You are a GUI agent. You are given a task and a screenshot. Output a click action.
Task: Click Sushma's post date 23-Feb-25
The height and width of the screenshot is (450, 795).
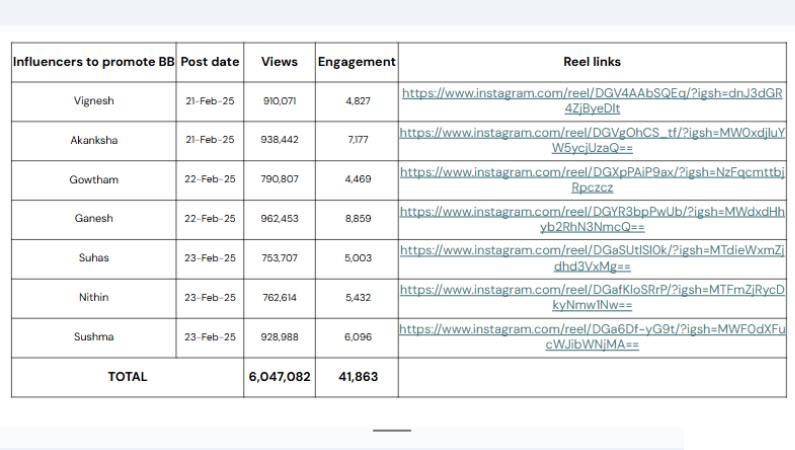pos(210,337)
